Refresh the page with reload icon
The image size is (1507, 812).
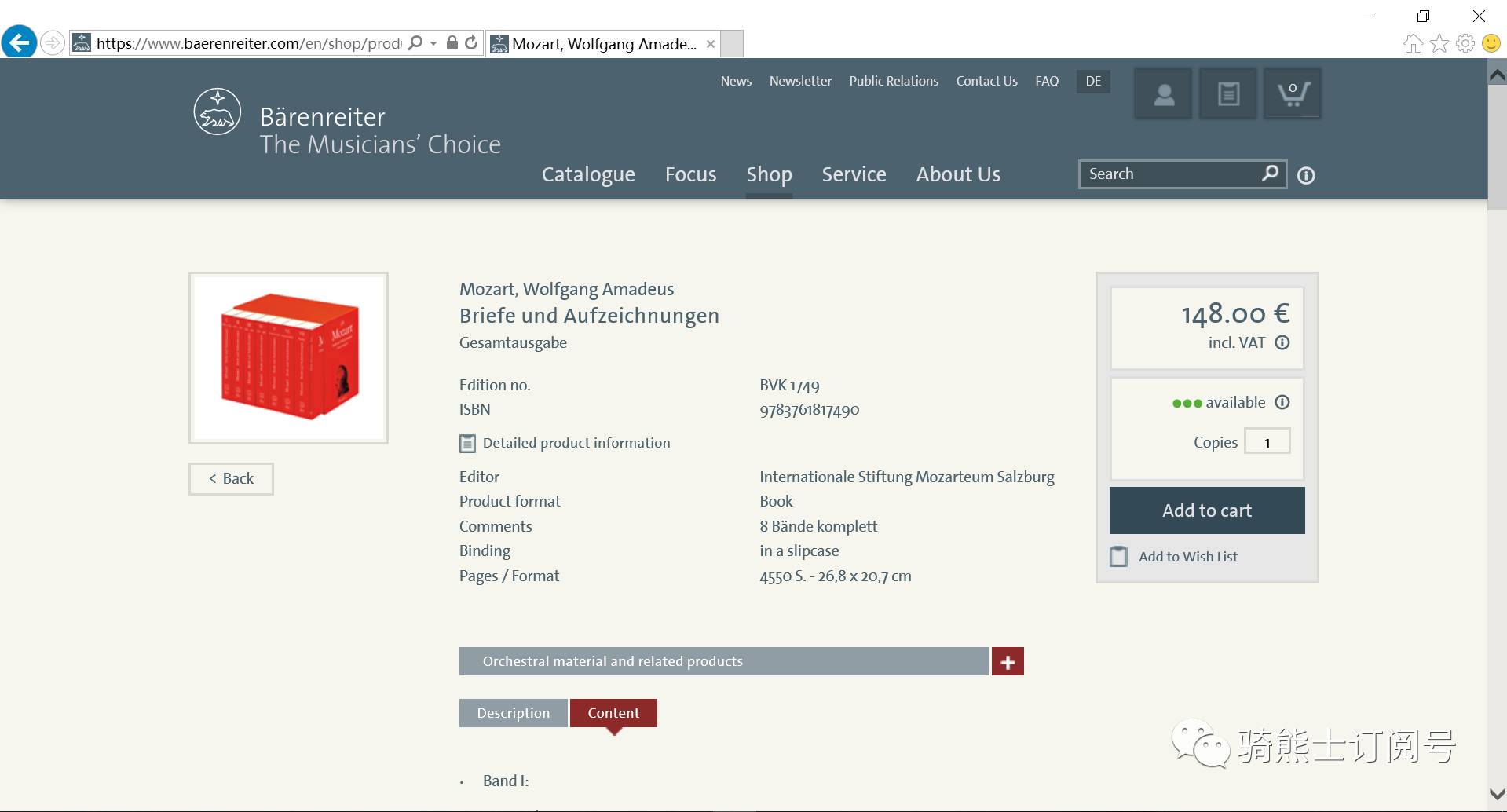coord(471,42)
